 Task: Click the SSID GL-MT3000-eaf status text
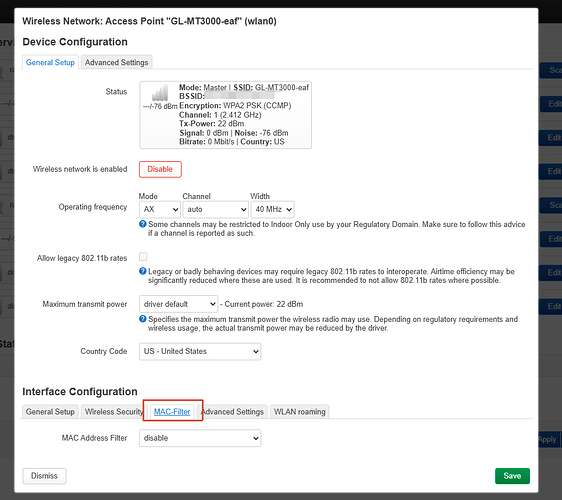point(271,87)
